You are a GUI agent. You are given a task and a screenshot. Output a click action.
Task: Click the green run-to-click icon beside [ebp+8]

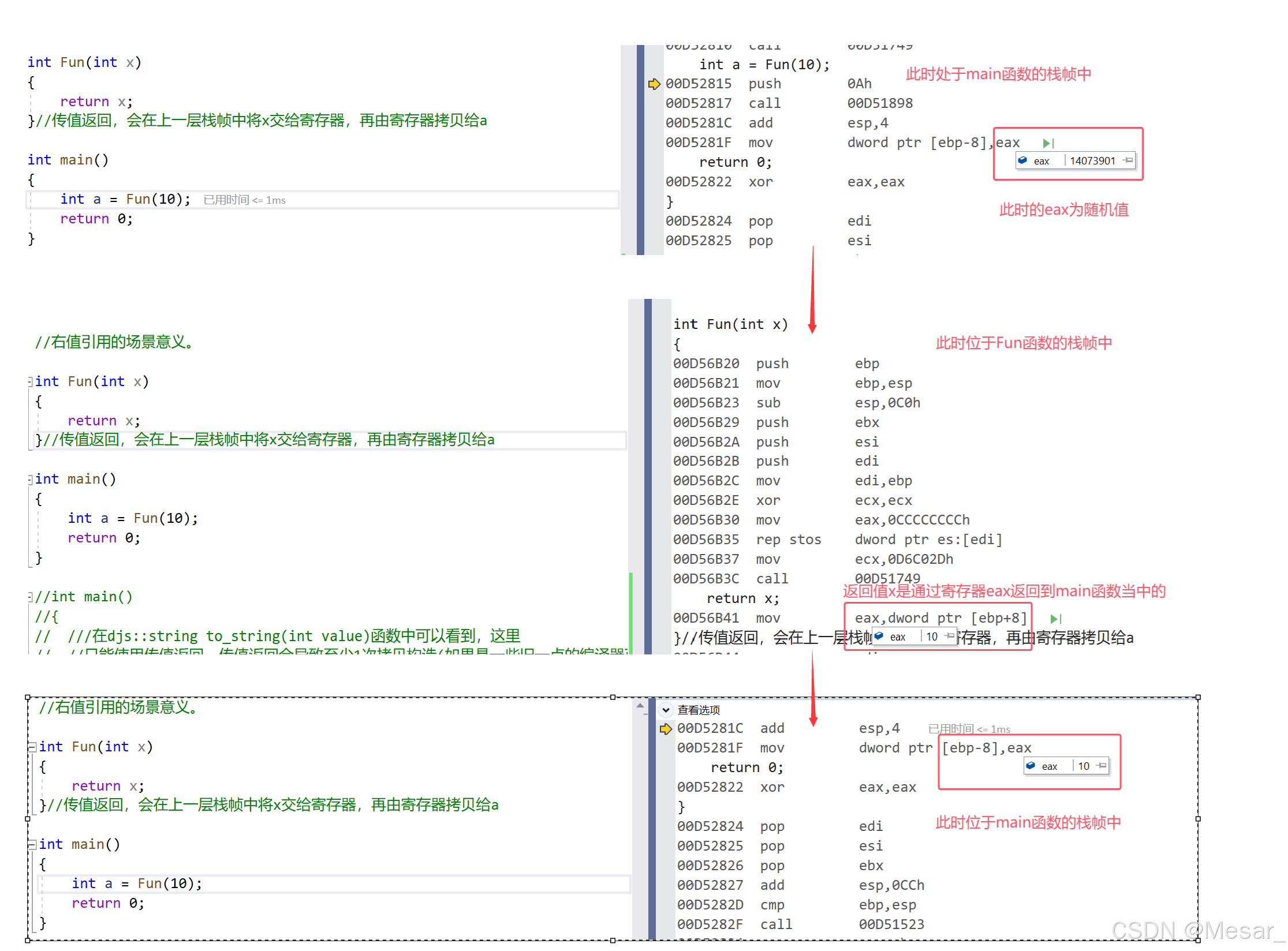click(1056, 619)
